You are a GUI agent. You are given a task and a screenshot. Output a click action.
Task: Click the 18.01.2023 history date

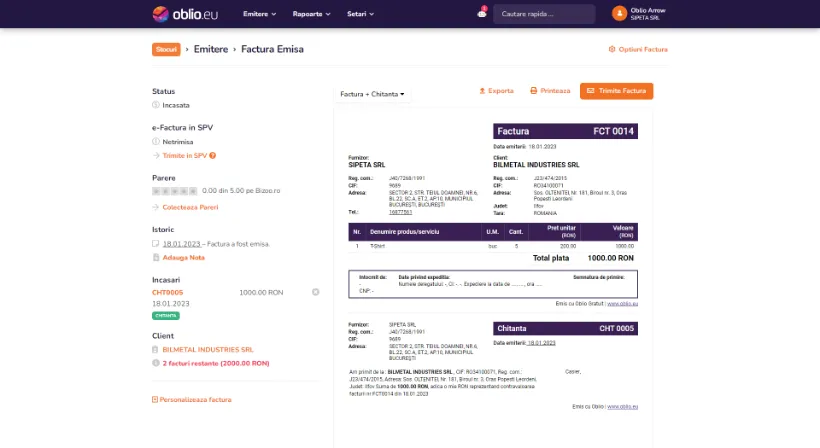tap(181, 244)
